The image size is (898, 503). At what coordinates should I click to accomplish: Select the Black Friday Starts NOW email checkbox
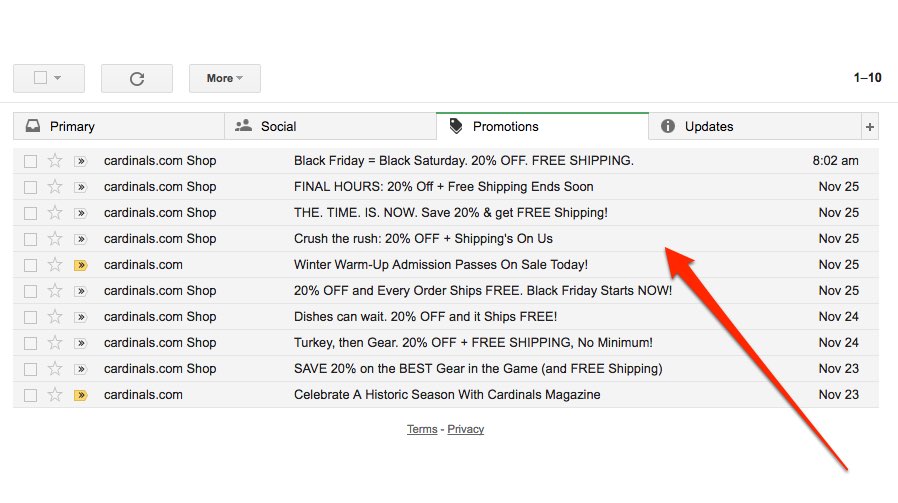[x=30, y=292]
